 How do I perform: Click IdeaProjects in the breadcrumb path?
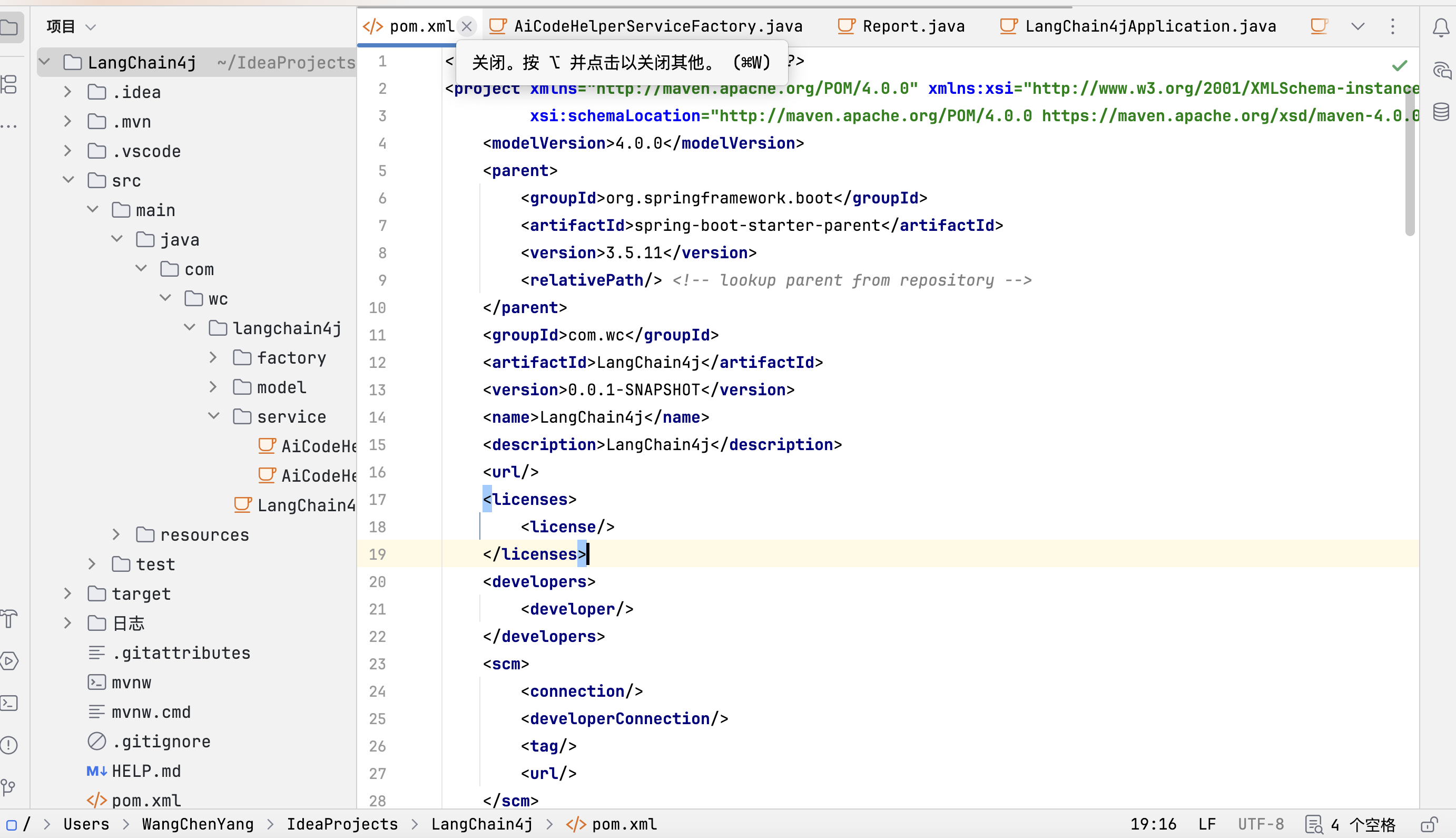click(x=342, y=824)
